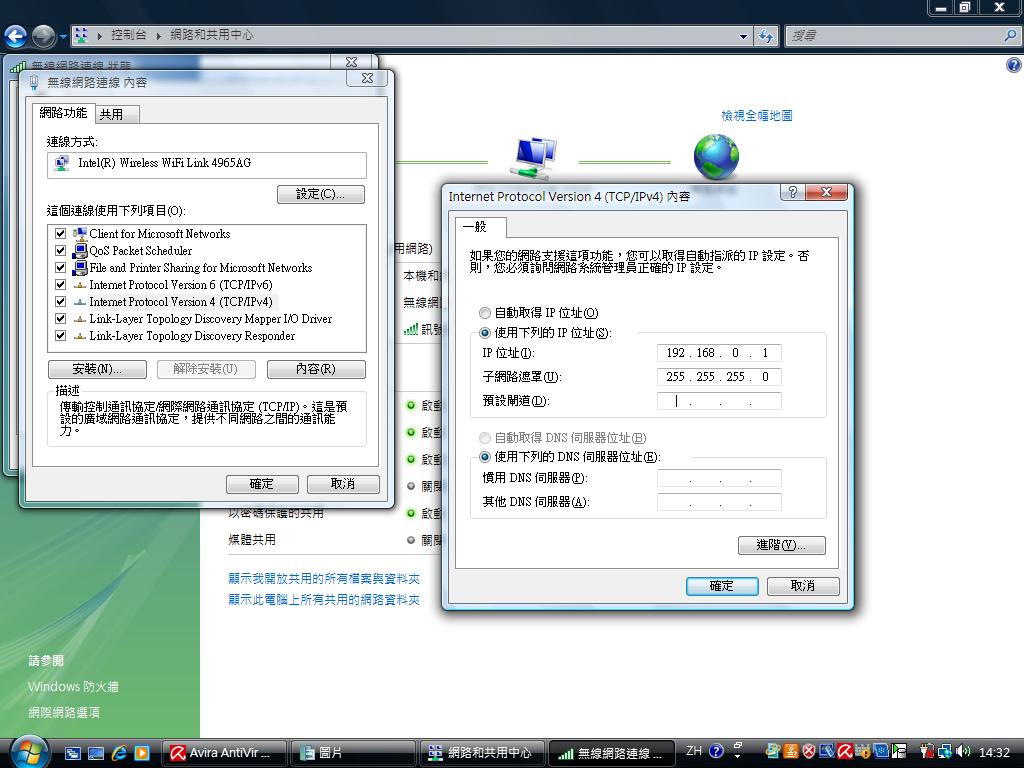Click the back navigation arrow in Control Panel
Viewport: 1024px width, 768px height.
pos(17,36)
